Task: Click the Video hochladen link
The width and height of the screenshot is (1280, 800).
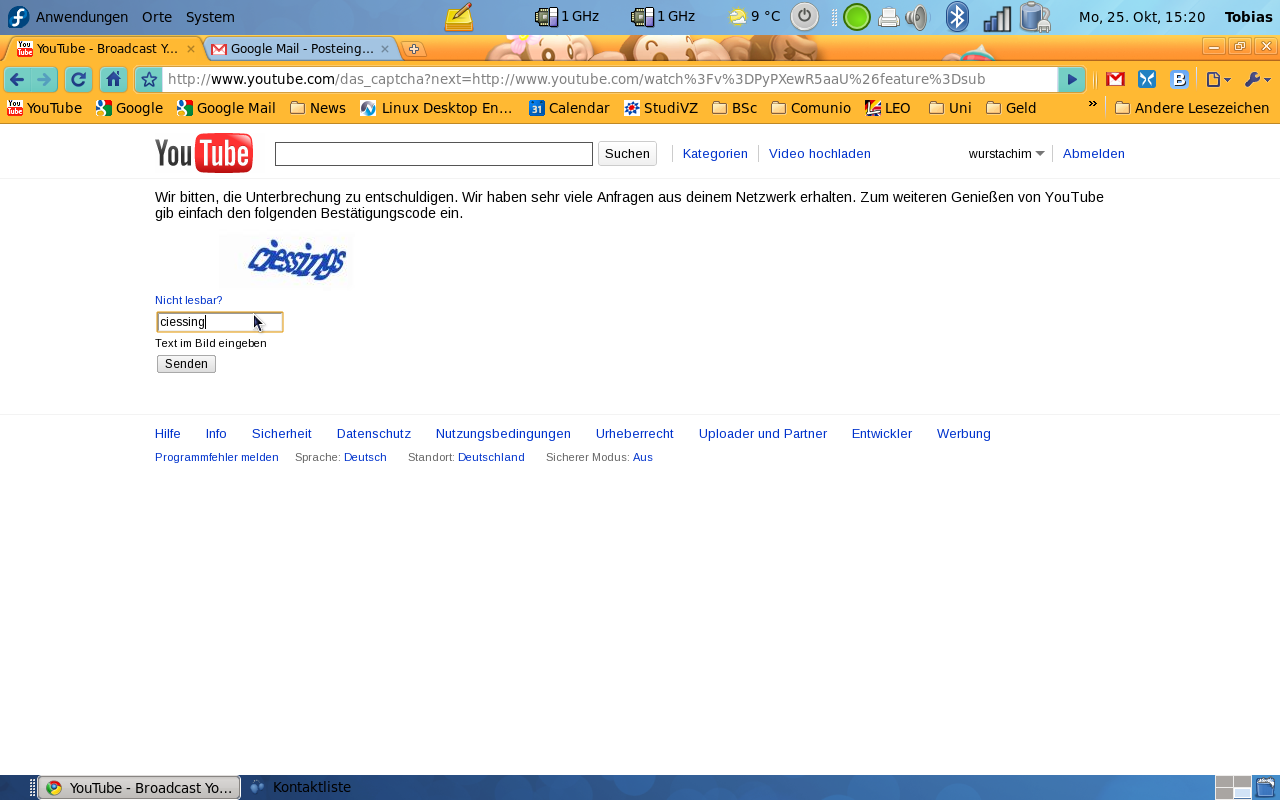Action: pyautogui.click(x=820, y=154)
